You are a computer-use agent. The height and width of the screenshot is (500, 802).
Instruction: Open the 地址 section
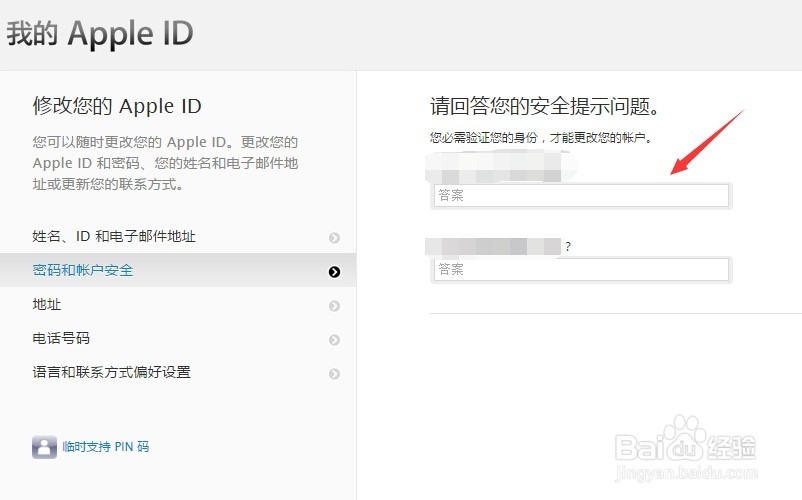(178, 304)
